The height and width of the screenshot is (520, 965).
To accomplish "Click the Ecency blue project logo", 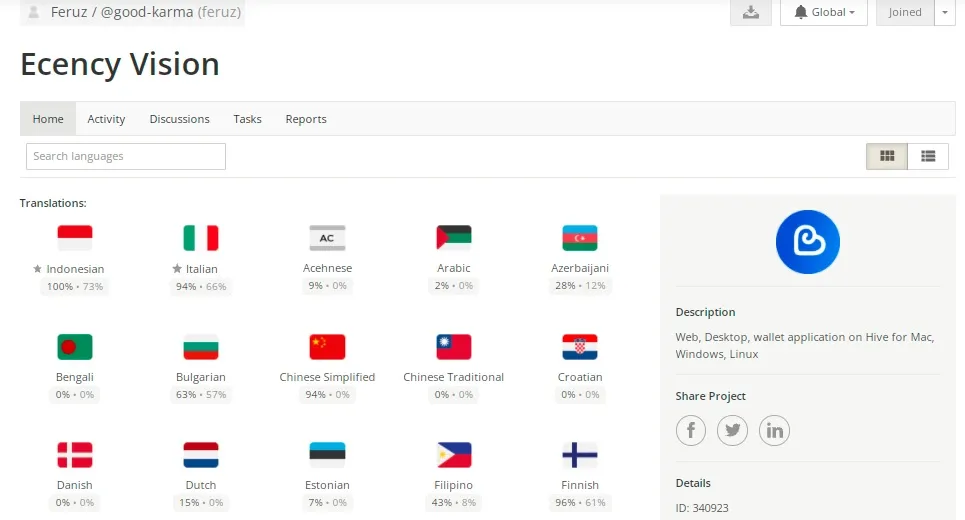I will tap(807, 242).
